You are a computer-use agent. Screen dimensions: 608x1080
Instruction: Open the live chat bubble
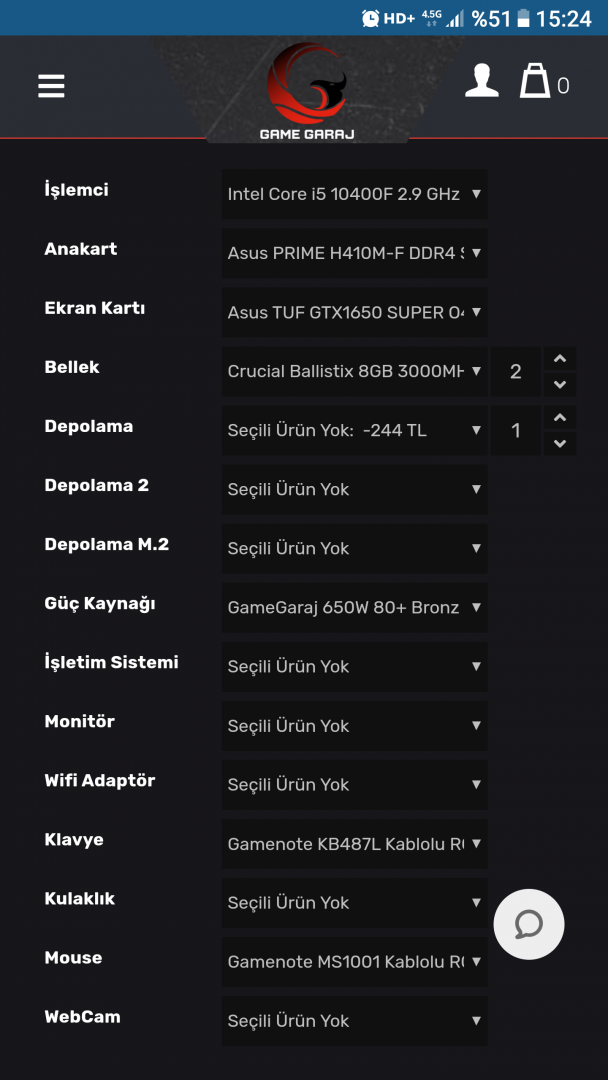[529, 925]
